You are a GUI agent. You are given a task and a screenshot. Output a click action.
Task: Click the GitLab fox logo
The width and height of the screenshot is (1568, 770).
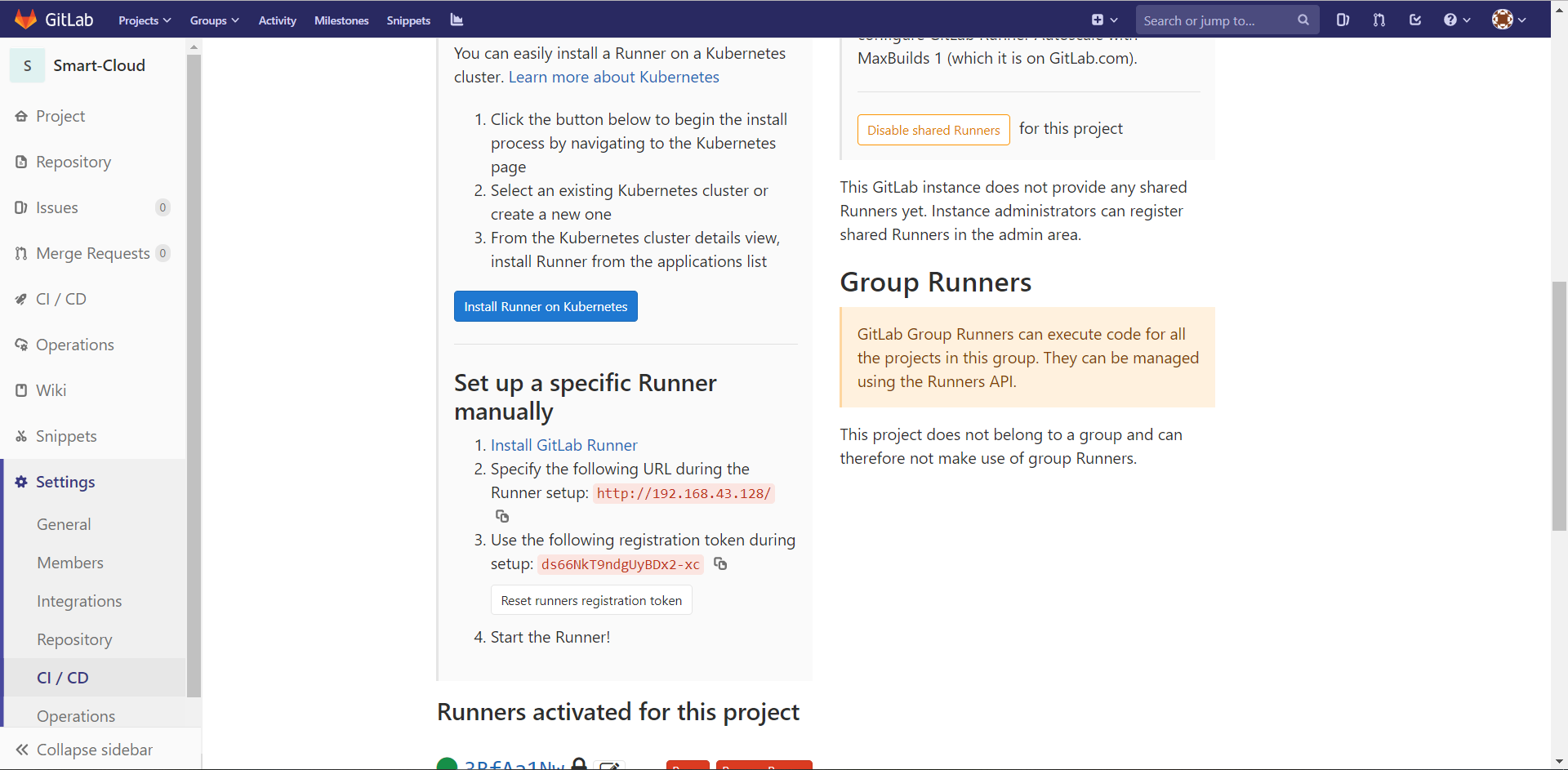point(25,20)
